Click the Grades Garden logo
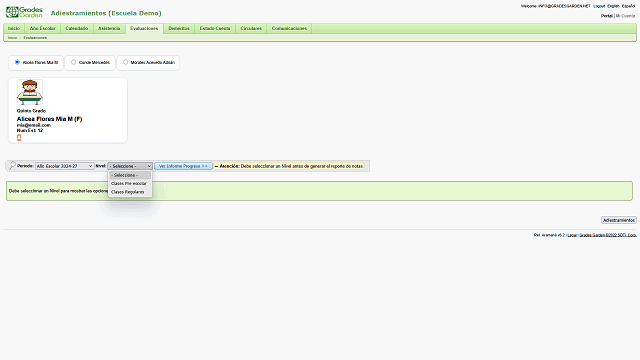Viewport: 640px width, 360px height. (24, 12)
